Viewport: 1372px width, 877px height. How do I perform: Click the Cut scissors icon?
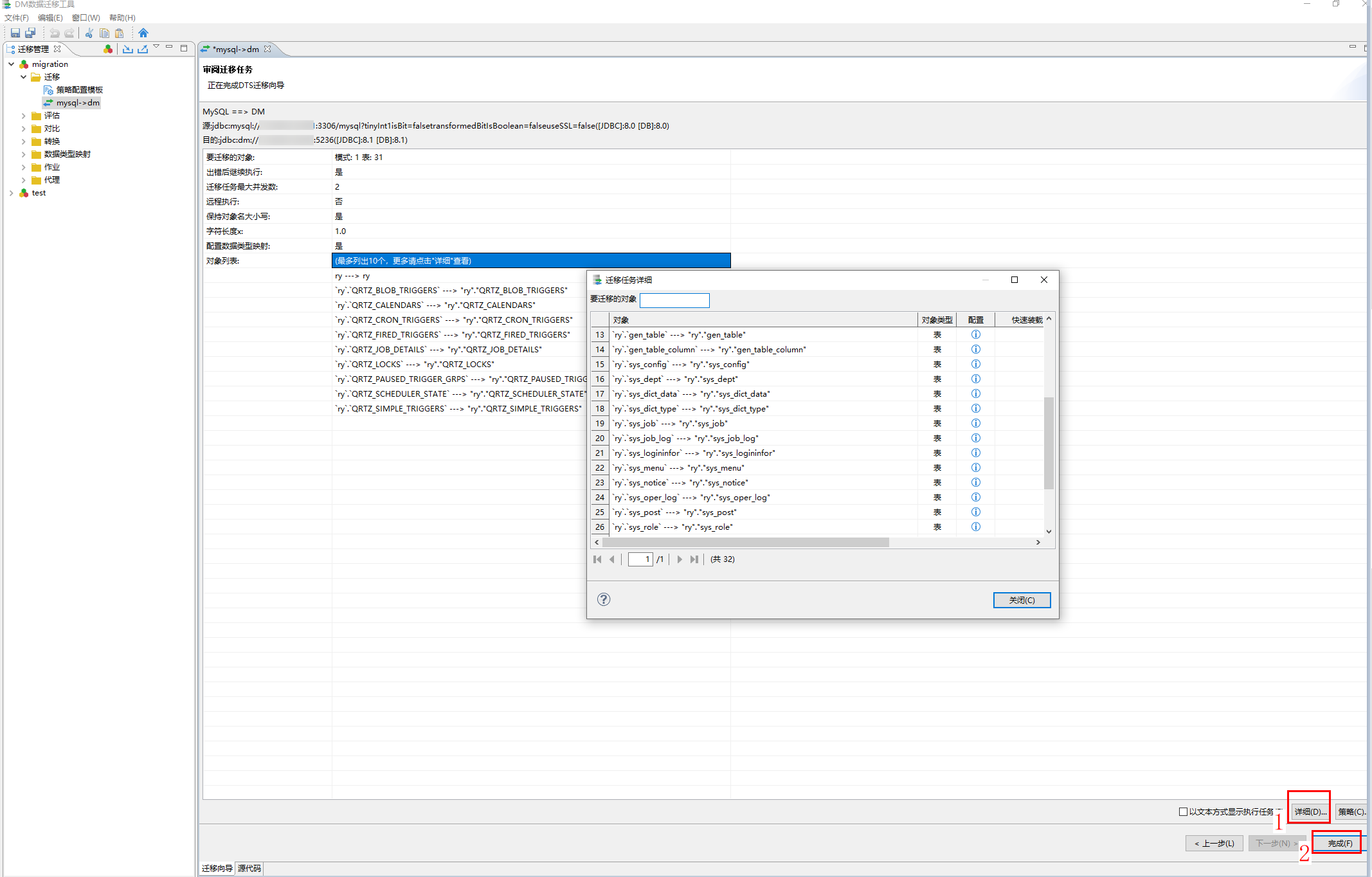click(x=89, y=33)
